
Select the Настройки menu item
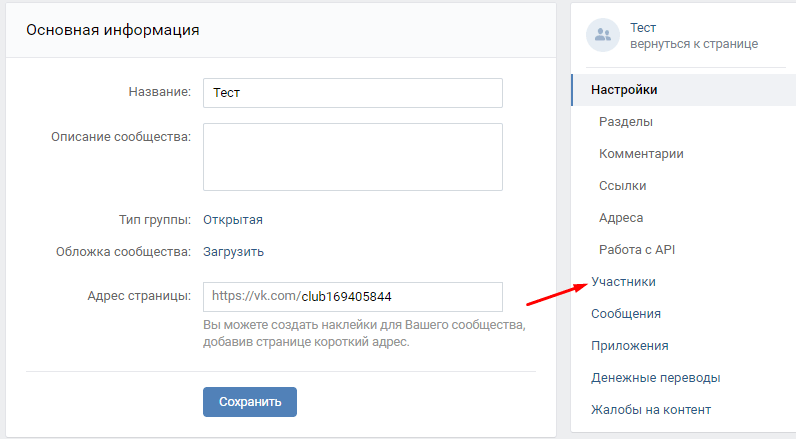click(x=683, y=90)
